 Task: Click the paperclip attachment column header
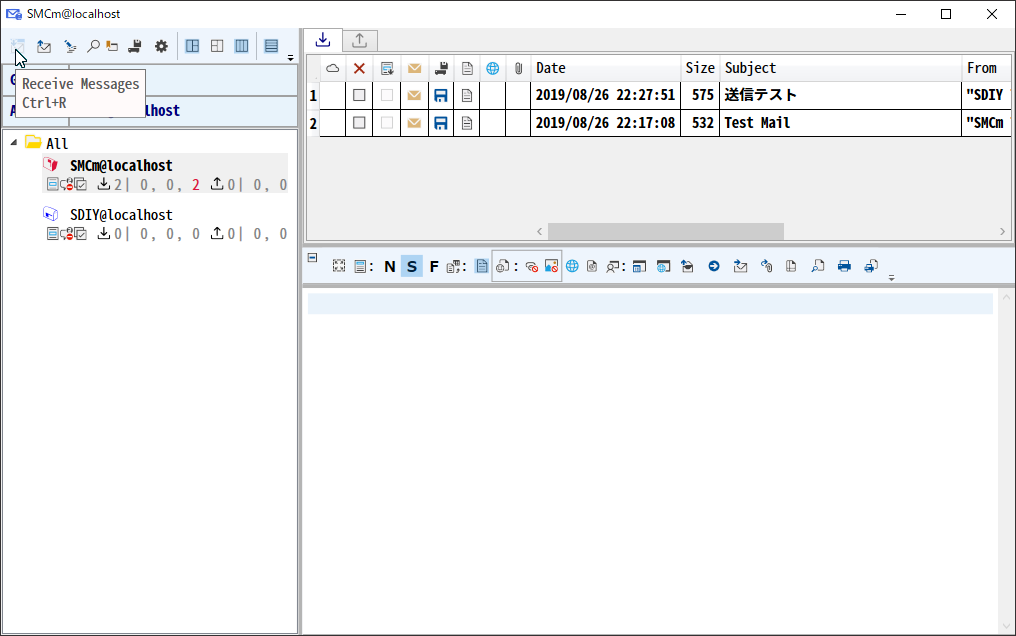pyautogui.click(x=518, y=68)
